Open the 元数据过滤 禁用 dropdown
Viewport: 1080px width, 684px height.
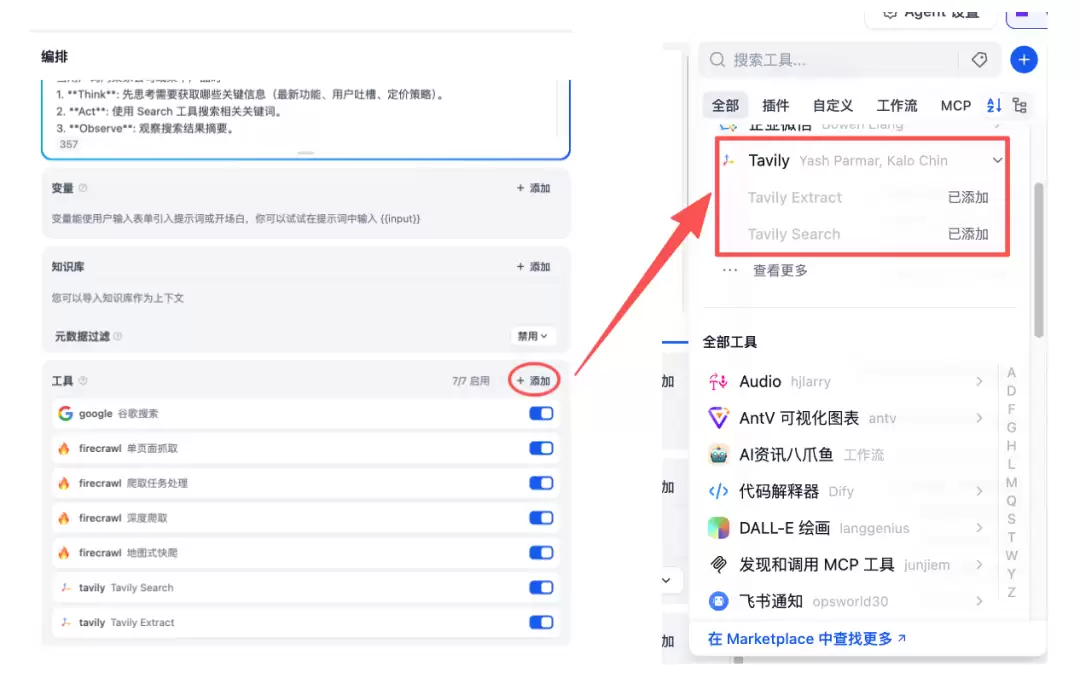[532, 336]
